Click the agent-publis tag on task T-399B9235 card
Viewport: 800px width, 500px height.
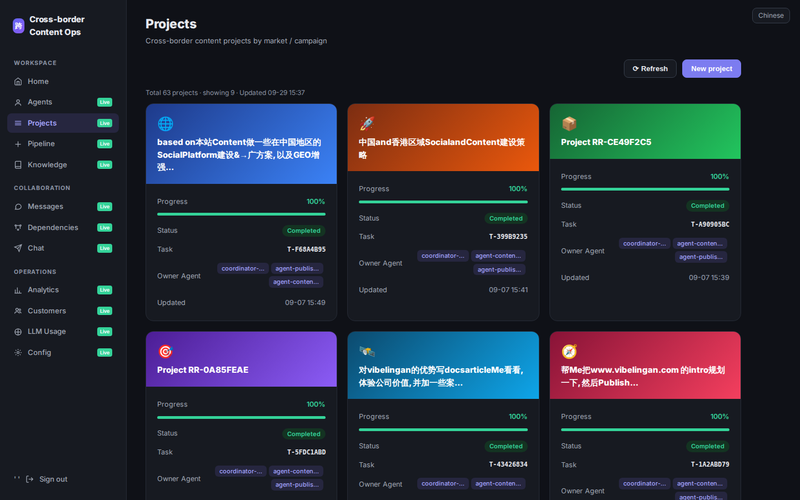(x=499, y=270)
